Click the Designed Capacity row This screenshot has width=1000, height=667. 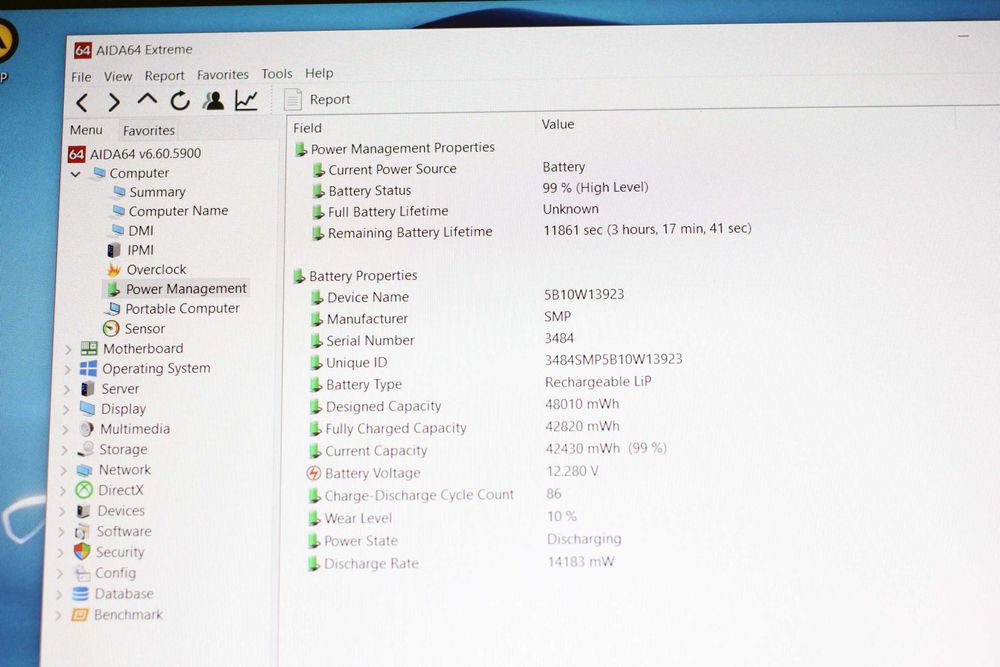(x=464, y=405)
